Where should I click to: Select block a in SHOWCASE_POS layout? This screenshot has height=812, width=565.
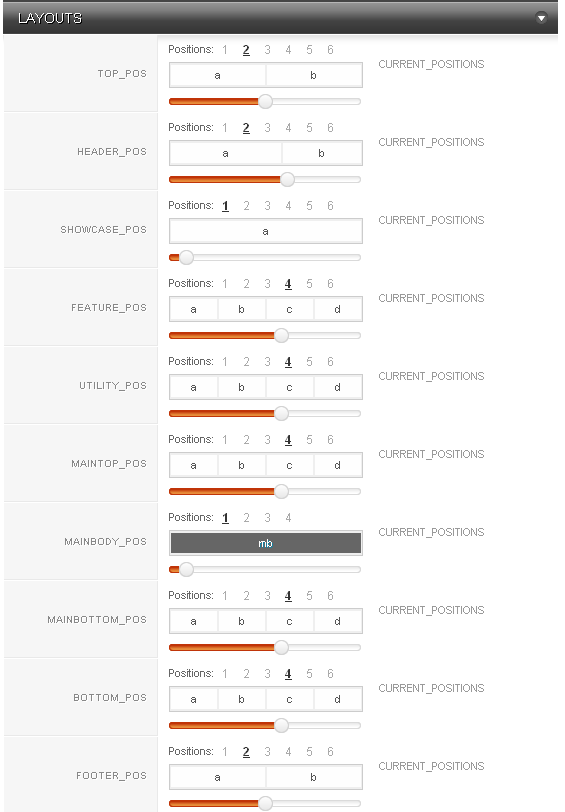(266, 231)
